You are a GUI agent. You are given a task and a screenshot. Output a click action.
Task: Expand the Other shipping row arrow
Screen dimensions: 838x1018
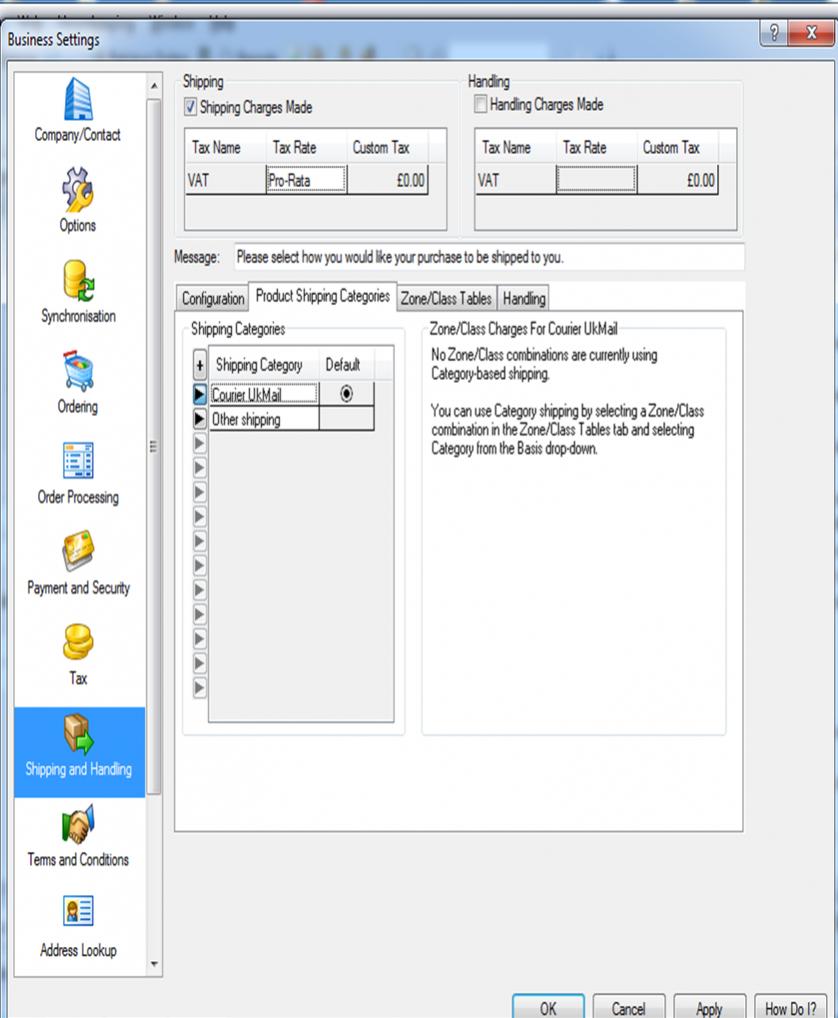click(200, 420)
